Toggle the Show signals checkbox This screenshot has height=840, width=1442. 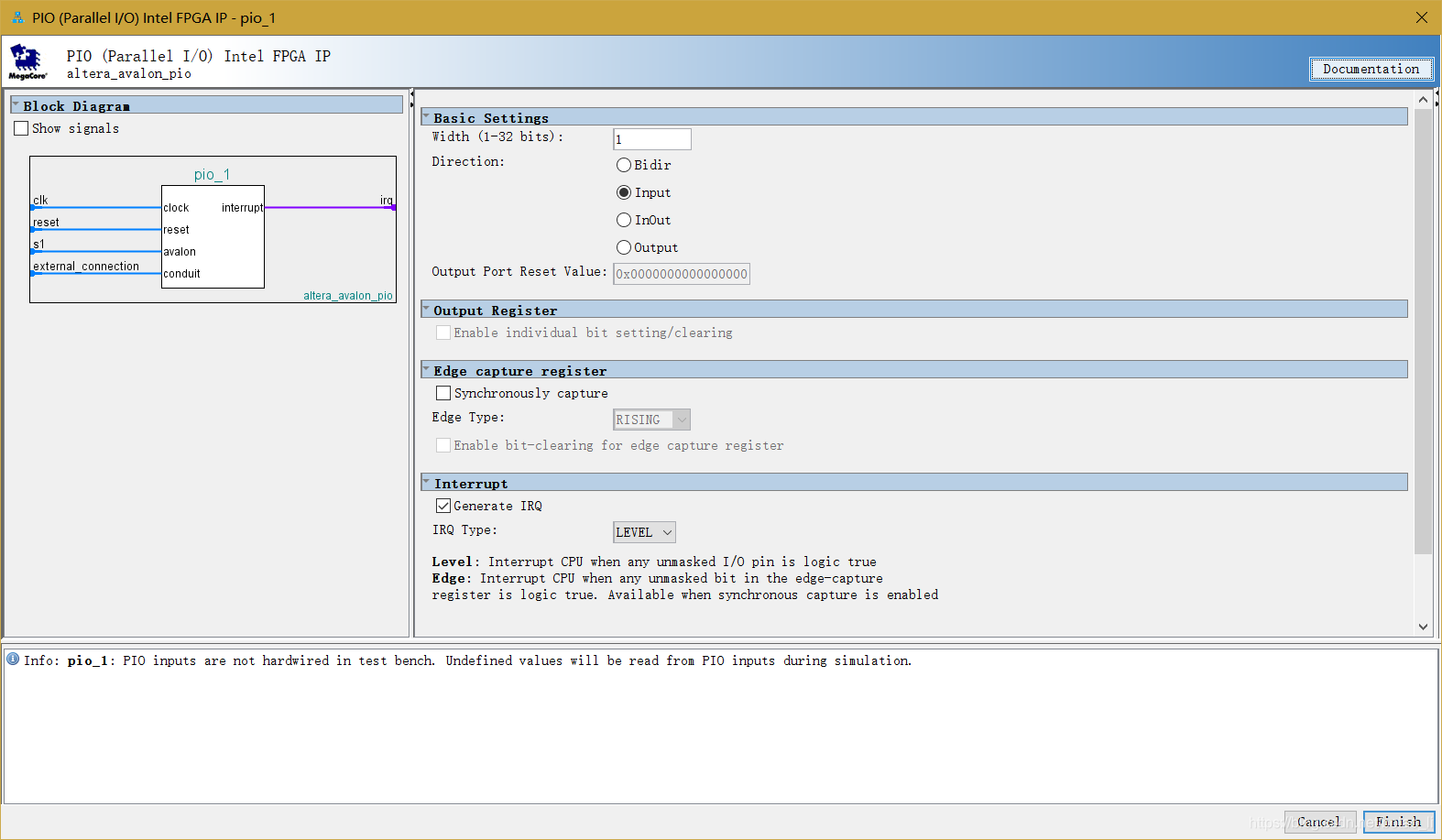click(x=21, y=128)
